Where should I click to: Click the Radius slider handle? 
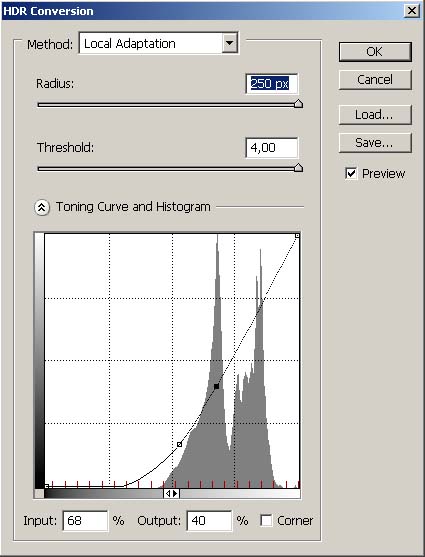coord(298,104)
